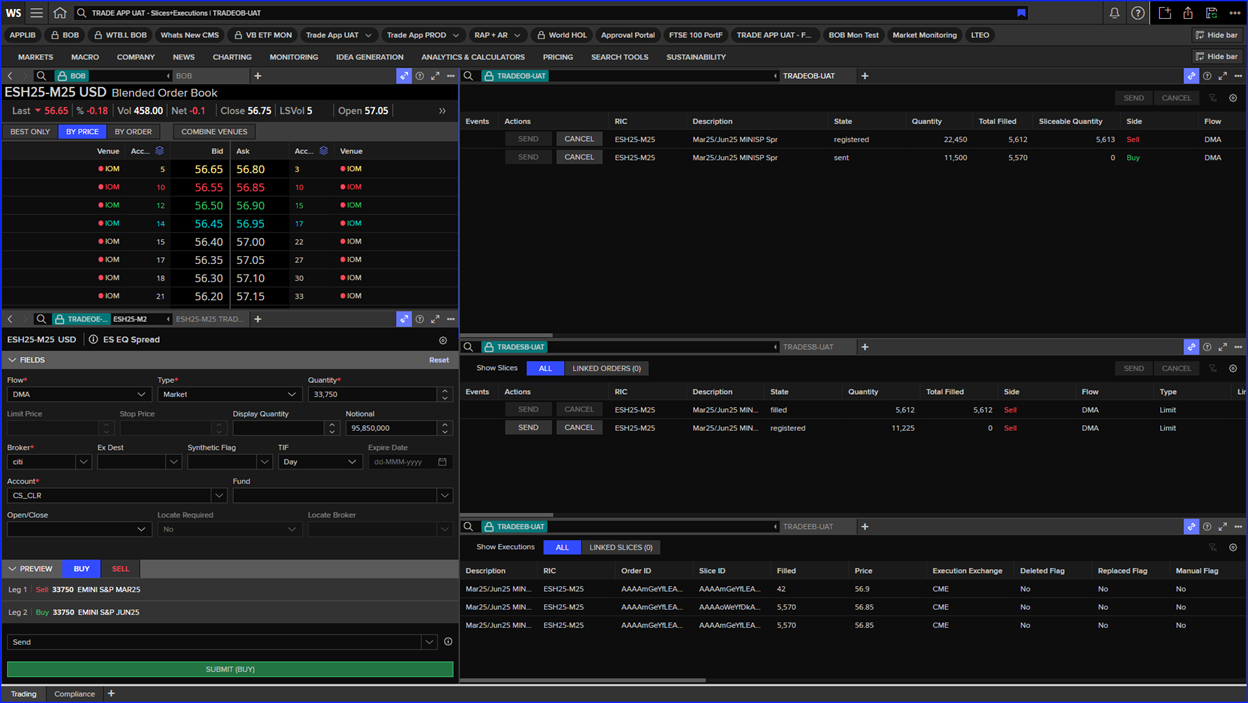Screen dimensions: 1248x703
Task: Click the Send message input field
Action: click(210, 641)
